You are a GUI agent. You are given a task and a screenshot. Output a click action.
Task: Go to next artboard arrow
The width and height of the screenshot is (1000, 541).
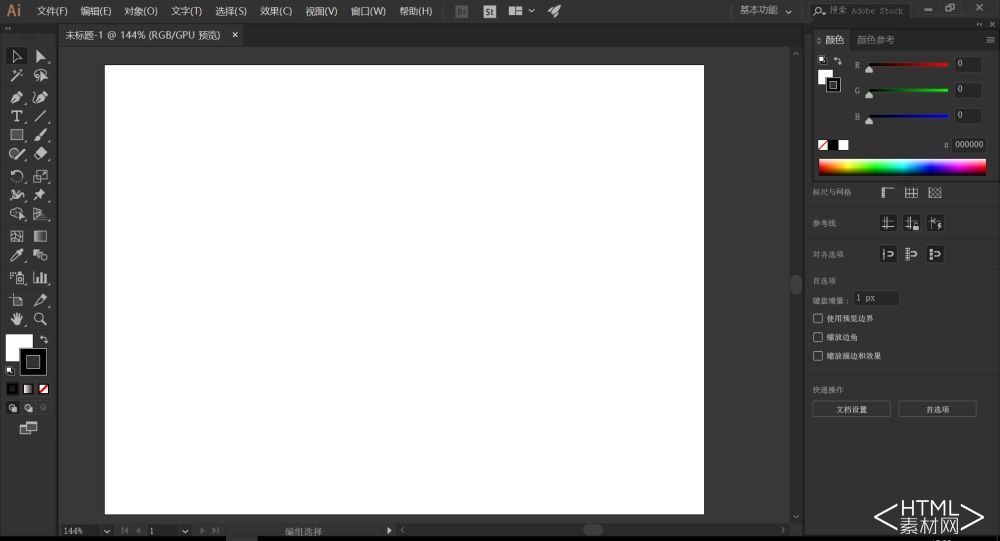pyautogui.click(x=202, y=530)
